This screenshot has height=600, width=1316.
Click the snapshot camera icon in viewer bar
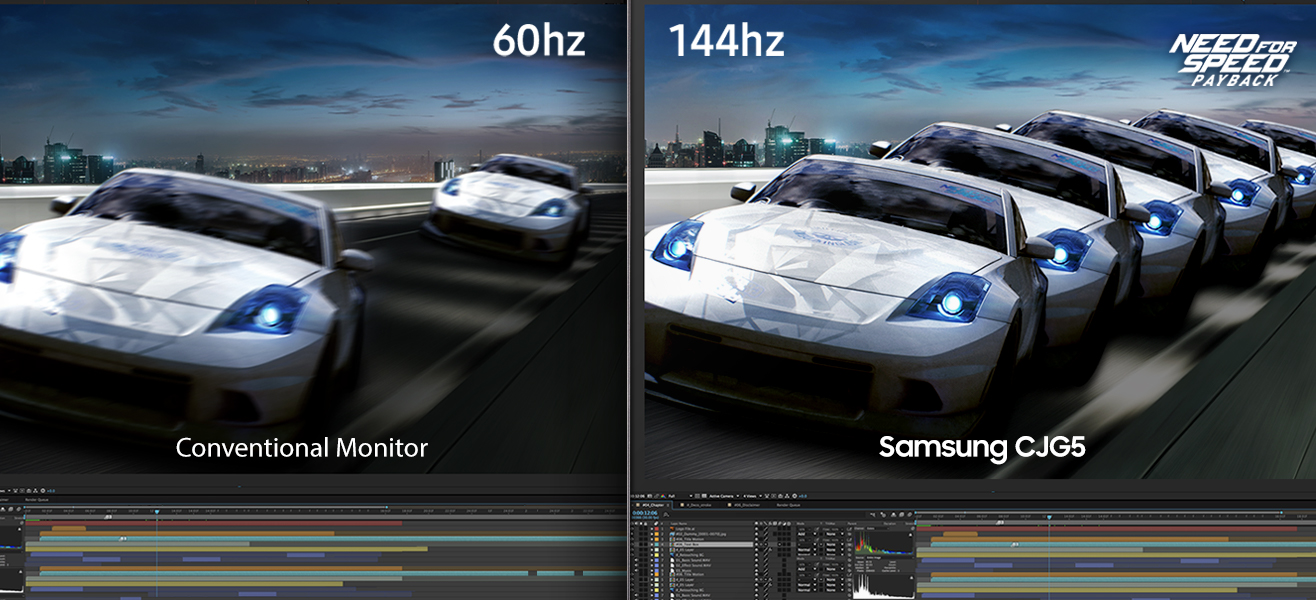[780, 496]
